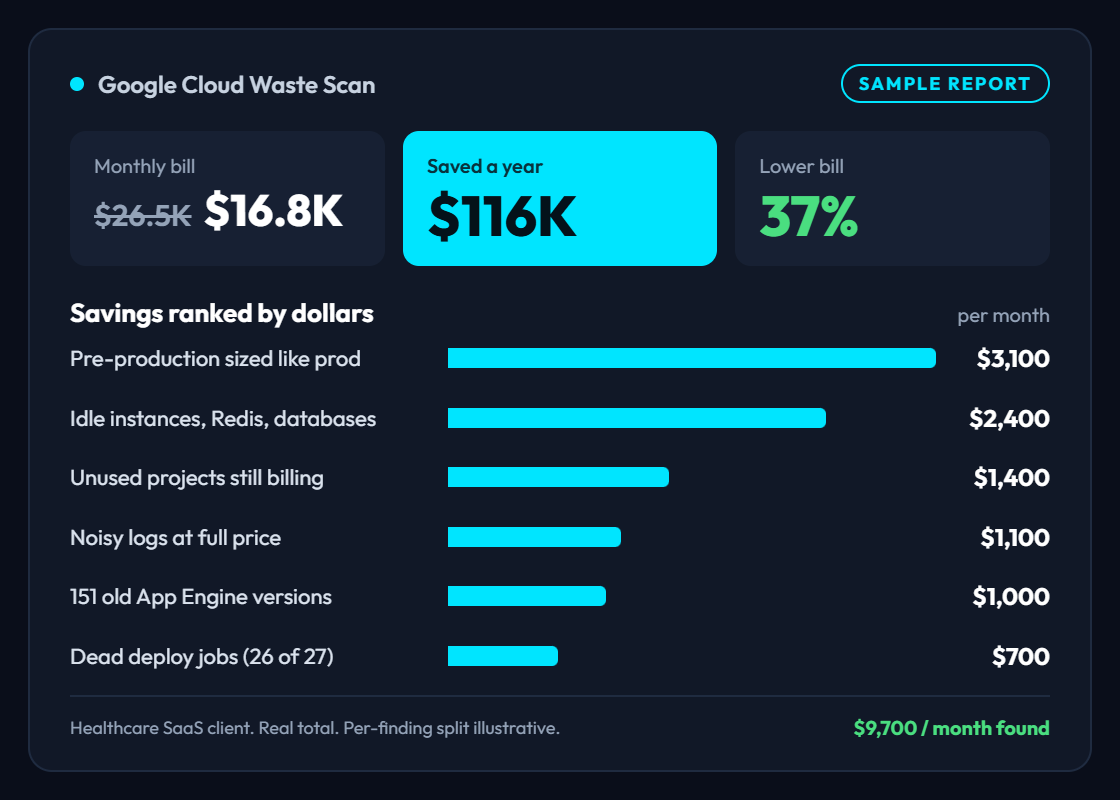Click the crossed-out $26.5K amount
The width and height of the screenshot is (1120, 800).
(143, 214)
